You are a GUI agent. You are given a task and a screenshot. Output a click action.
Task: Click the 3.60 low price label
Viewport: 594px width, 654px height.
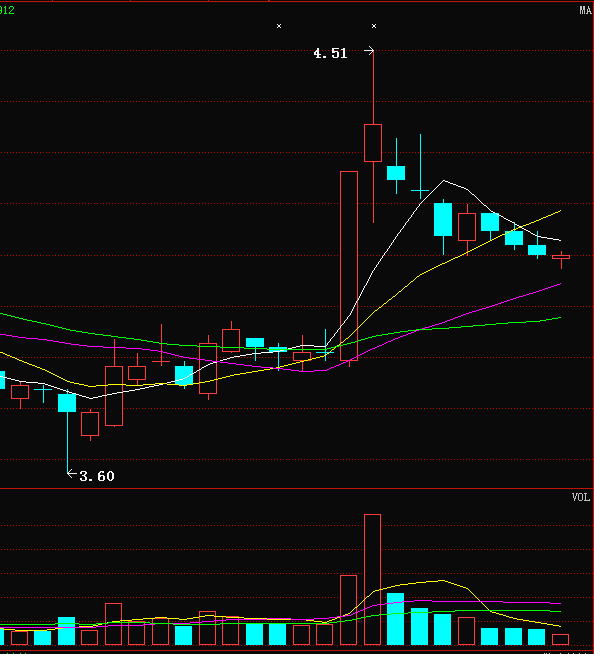pyautogui.click(x=97, y=476)
